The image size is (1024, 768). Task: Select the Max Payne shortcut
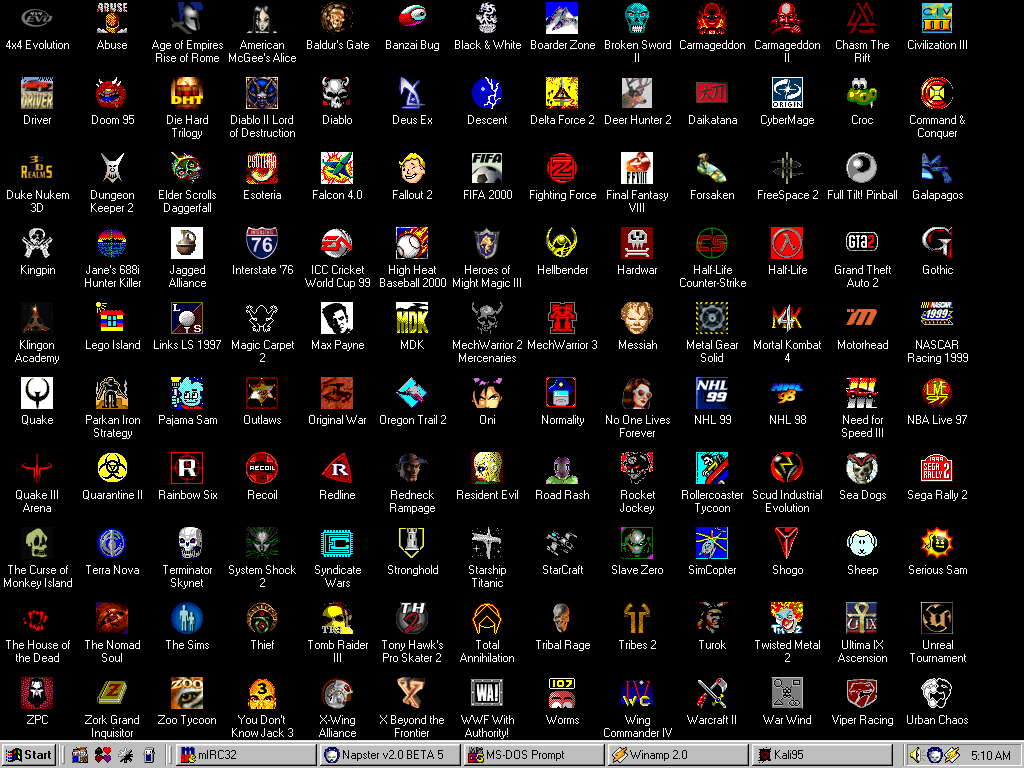337,319
